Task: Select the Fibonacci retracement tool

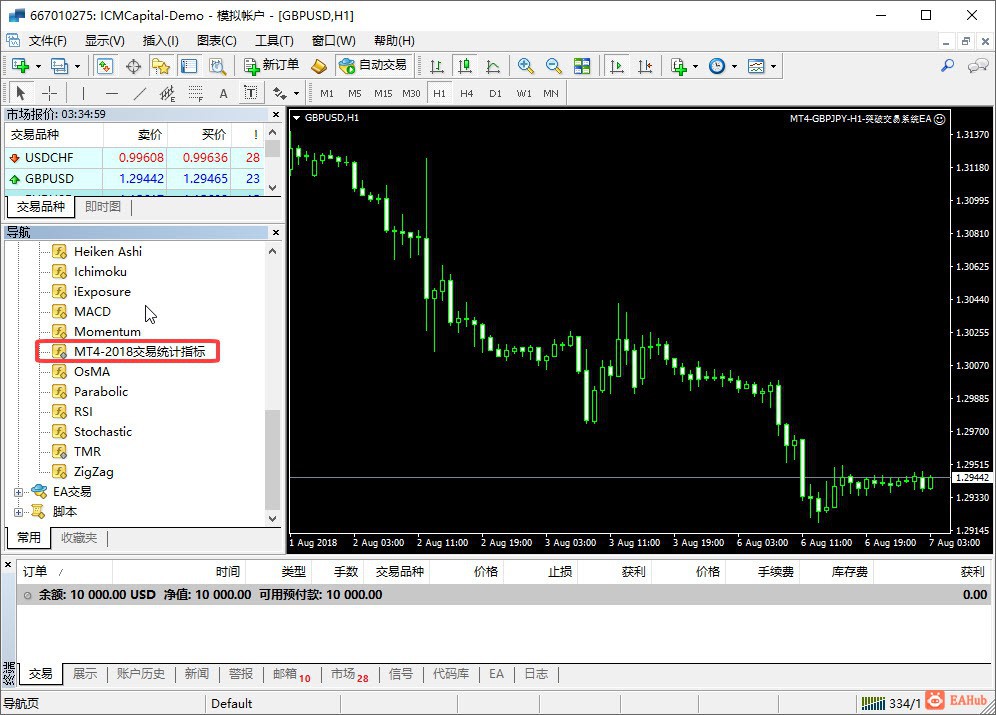Action: click(196, 93)
